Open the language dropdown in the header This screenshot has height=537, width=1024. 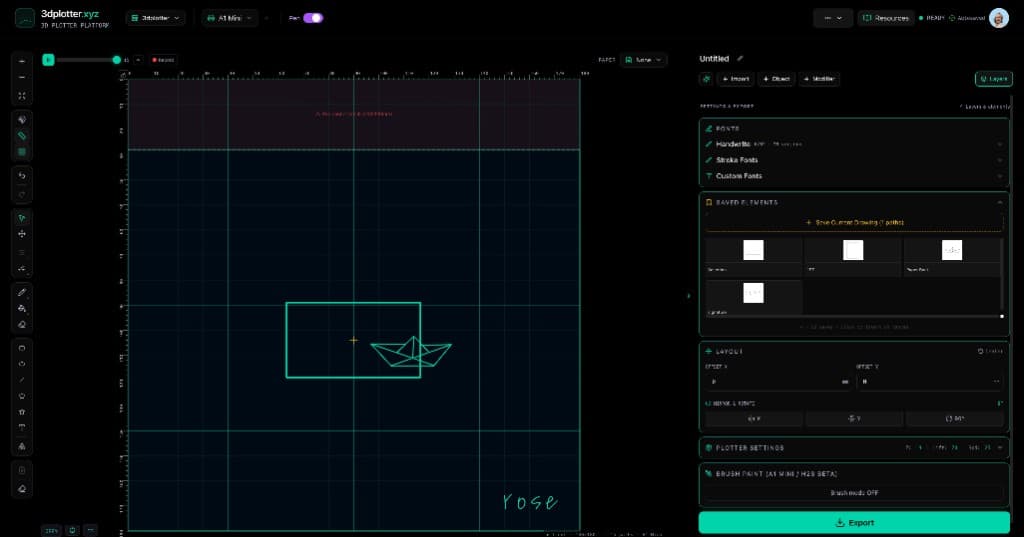coord(833,18)
